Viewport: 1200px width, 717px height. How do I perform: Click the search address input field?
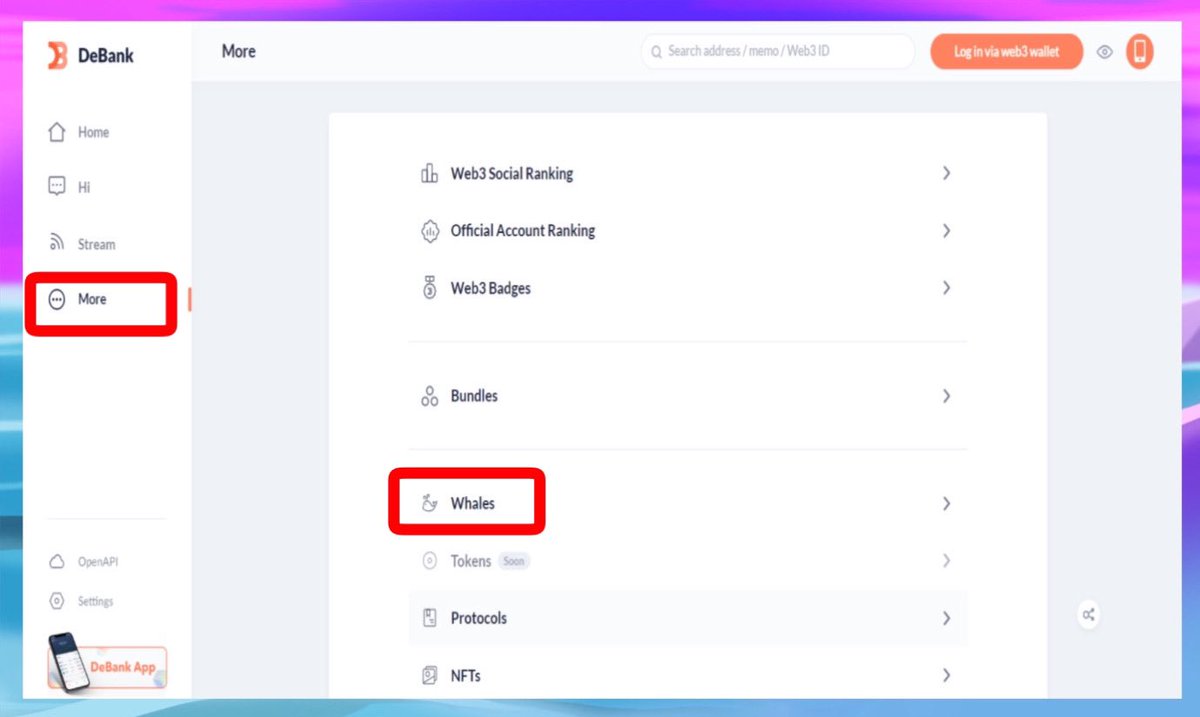pyautogui.click(x=778, y=51)
